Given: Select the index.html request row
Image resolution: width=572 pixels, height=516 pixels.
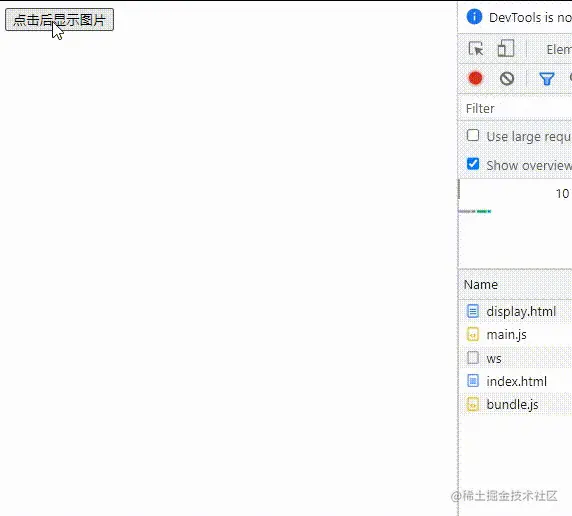Looking at the screenshot, I should (x=515, y=381).
